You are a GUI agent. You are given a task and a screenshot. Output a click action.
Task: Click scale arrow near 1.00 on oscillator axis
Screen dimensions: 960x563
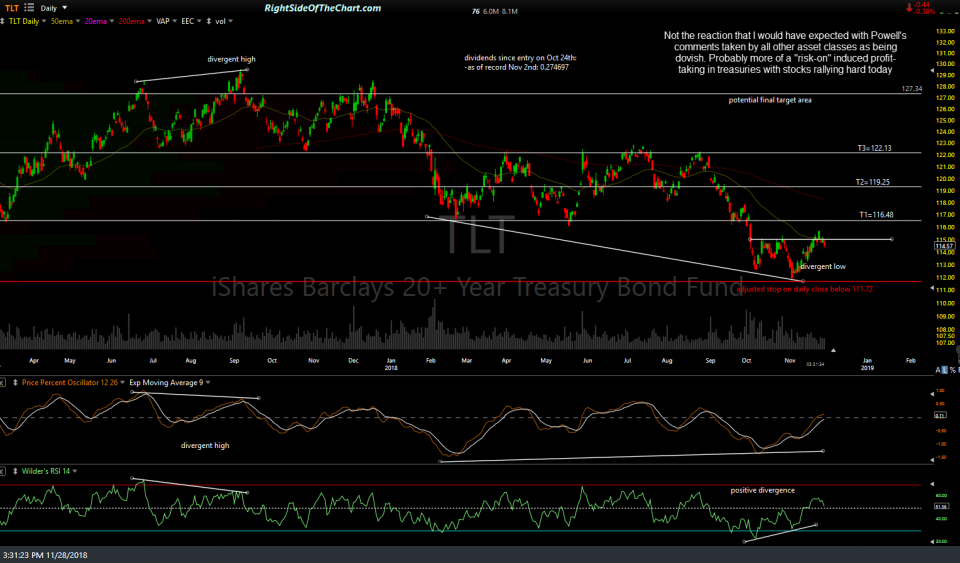pos(932,393)
